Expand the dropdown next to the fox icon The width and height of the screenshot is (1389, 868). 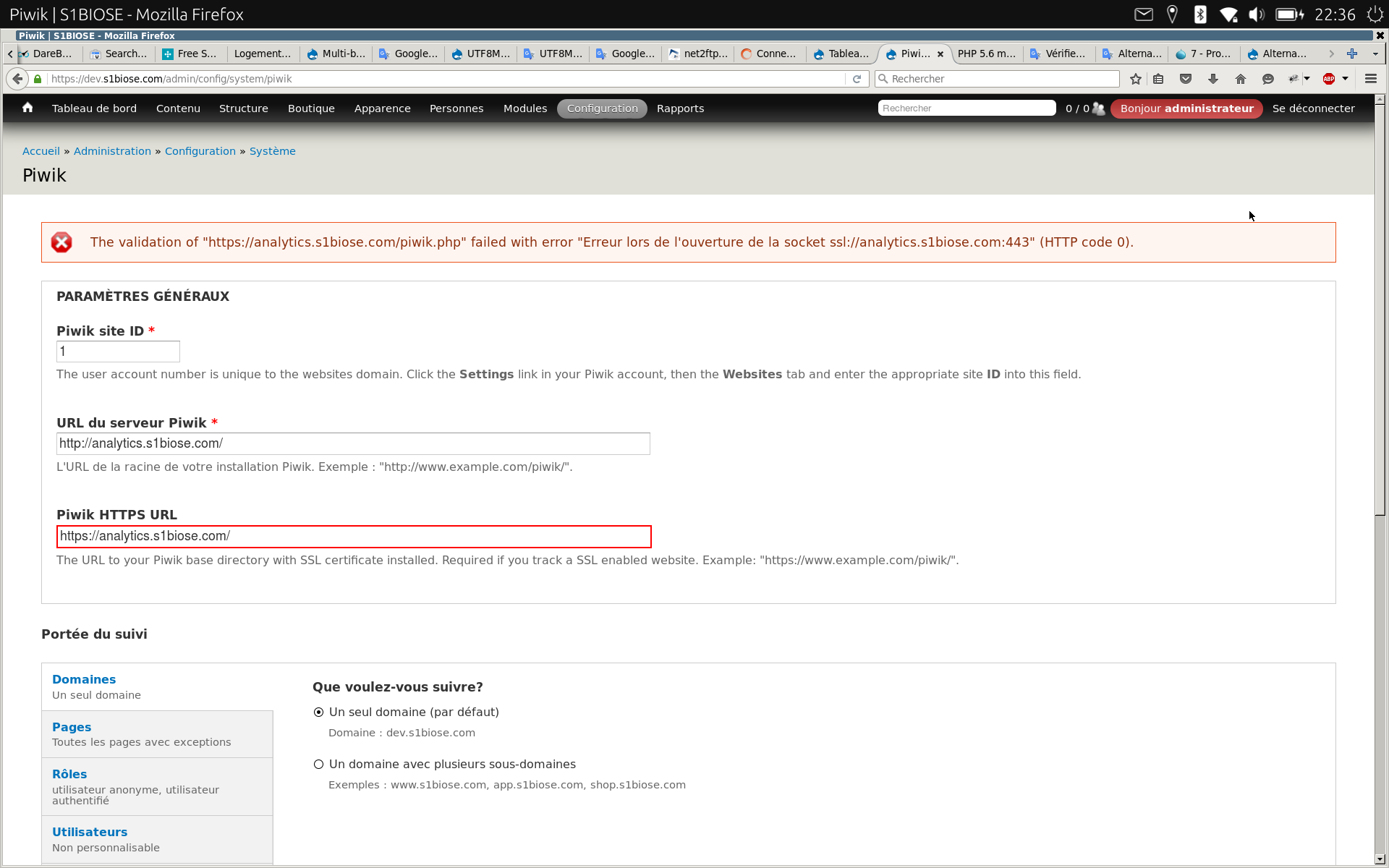point(1307,79)
